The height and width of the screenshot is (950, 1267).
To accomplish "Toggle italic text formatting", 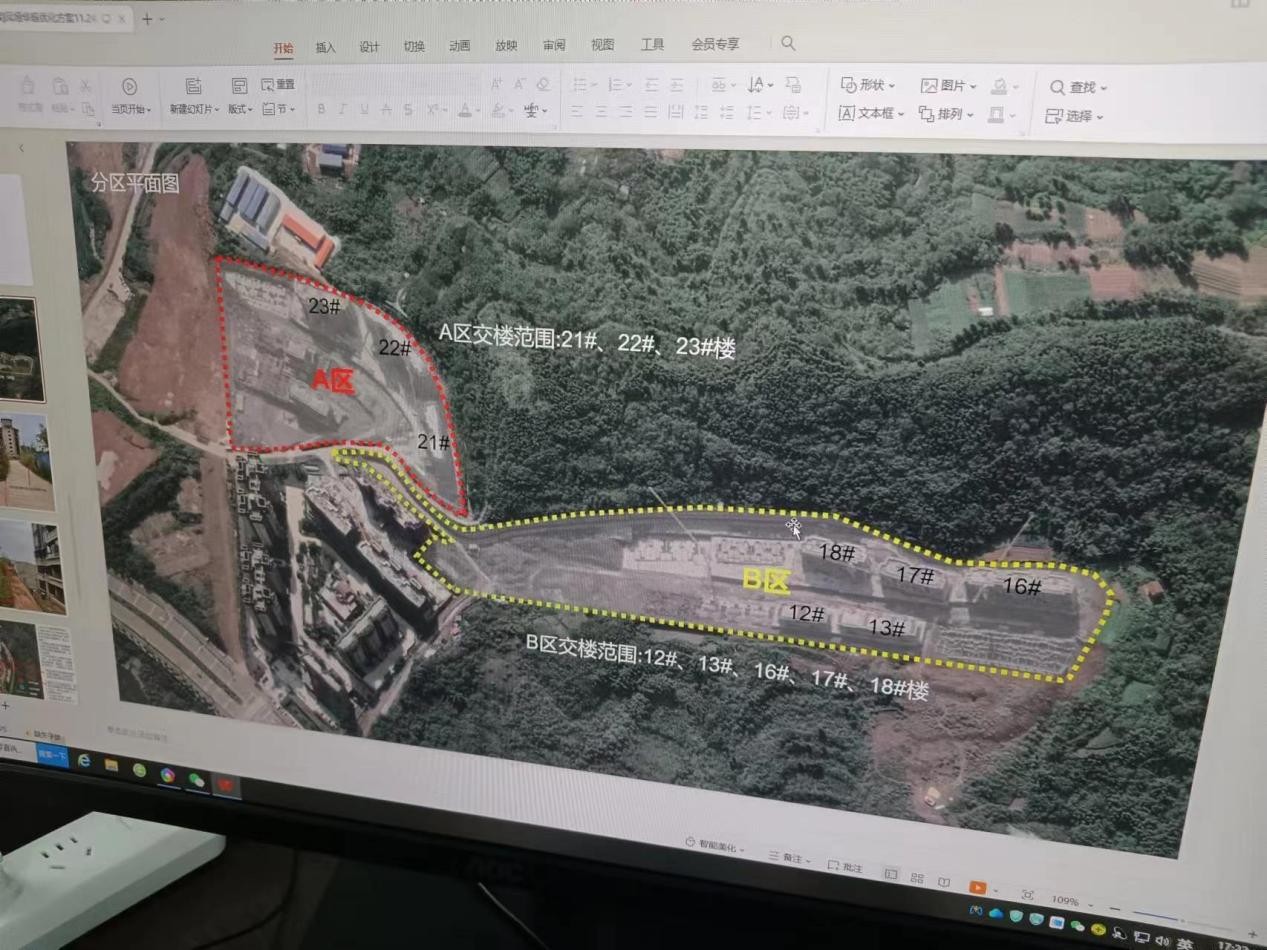I will pyautogui.click(x=342, y=110).
